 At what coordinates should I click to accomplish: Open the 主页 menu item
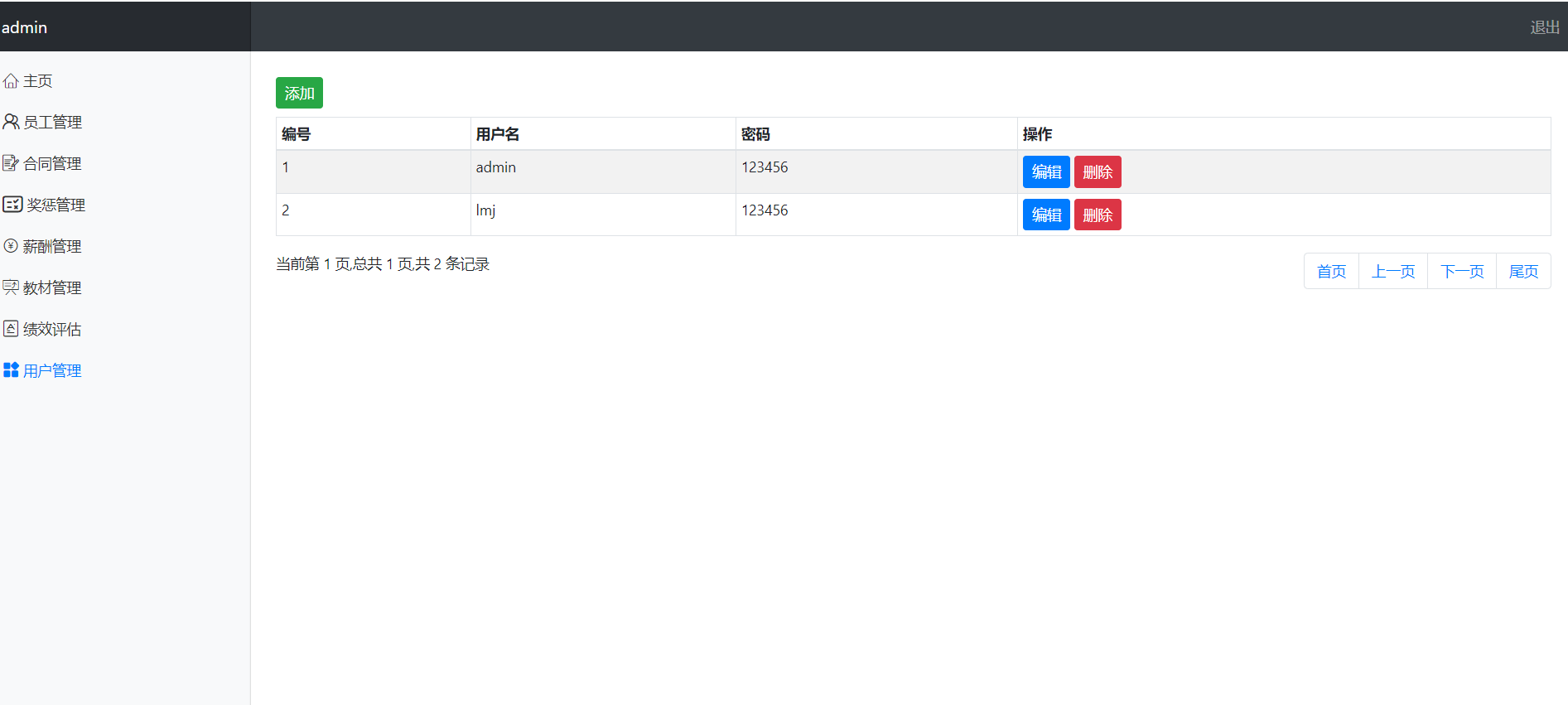tap(38, 80)
